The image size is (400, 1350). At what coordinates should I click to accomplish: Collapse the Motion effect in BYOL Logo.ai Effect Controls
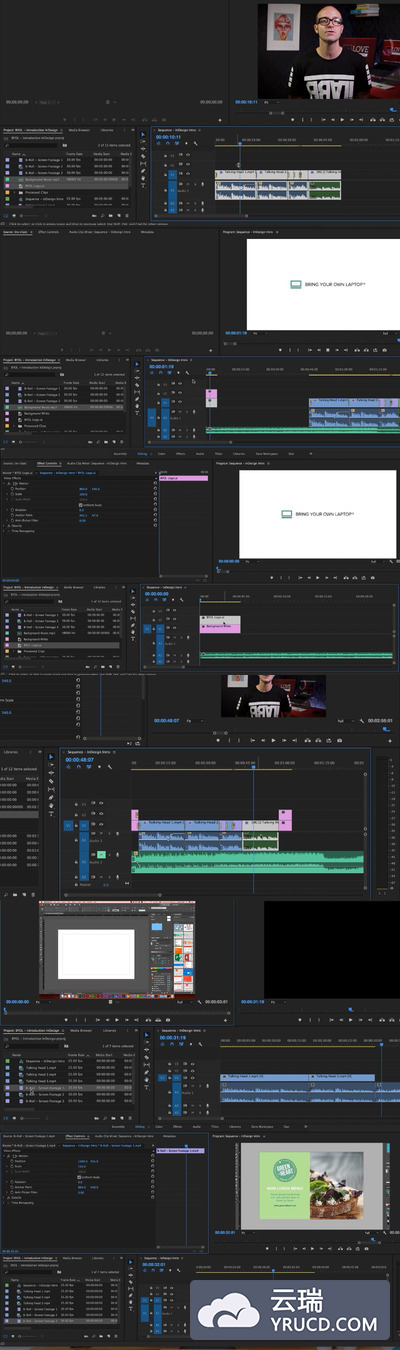point(5,484)
